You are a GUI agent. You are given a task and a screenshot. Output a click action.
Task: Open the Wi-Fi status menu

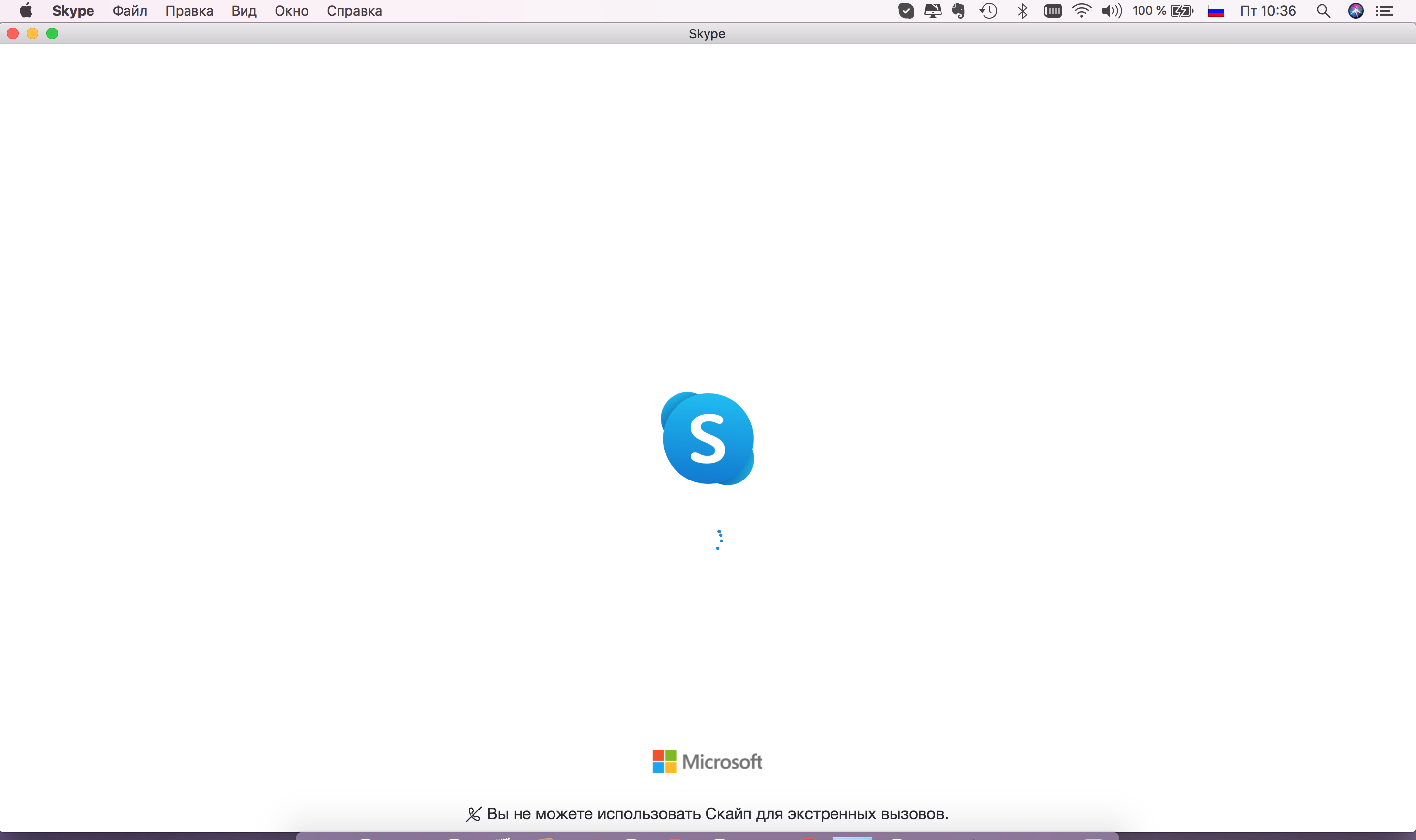1082,11
